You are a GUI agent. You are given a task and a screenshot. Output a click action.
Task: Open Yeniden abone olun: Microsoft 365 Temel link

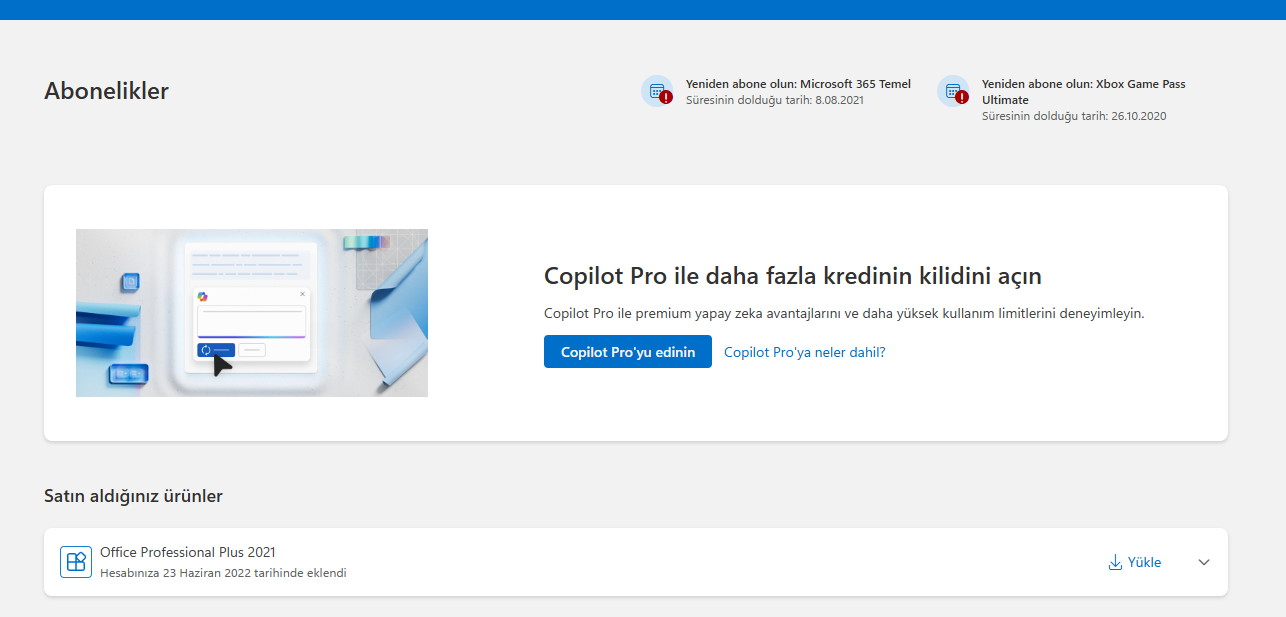798,84
